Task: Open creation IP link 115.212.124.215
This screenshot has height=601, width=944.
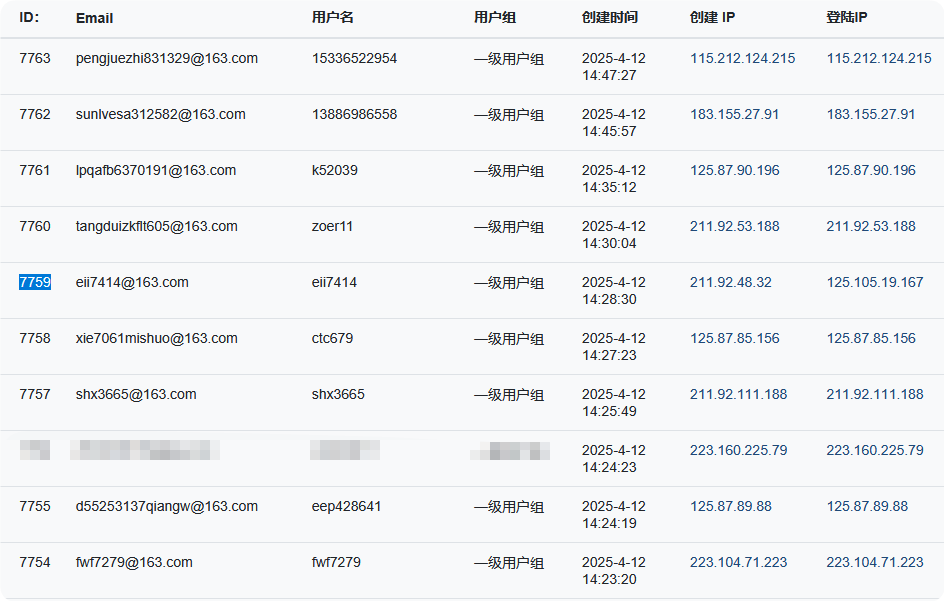Action: click(x=742, y=58)
